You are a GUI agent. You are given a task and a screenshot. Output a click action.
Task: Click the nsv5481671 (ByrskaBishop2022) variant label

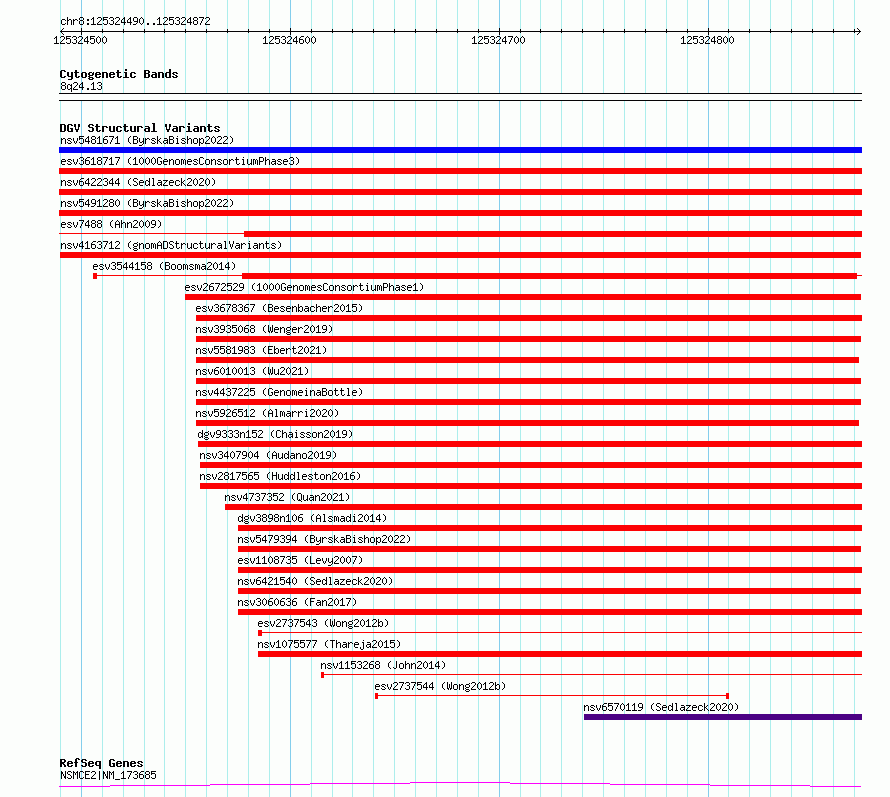click(x=147, y=140)
